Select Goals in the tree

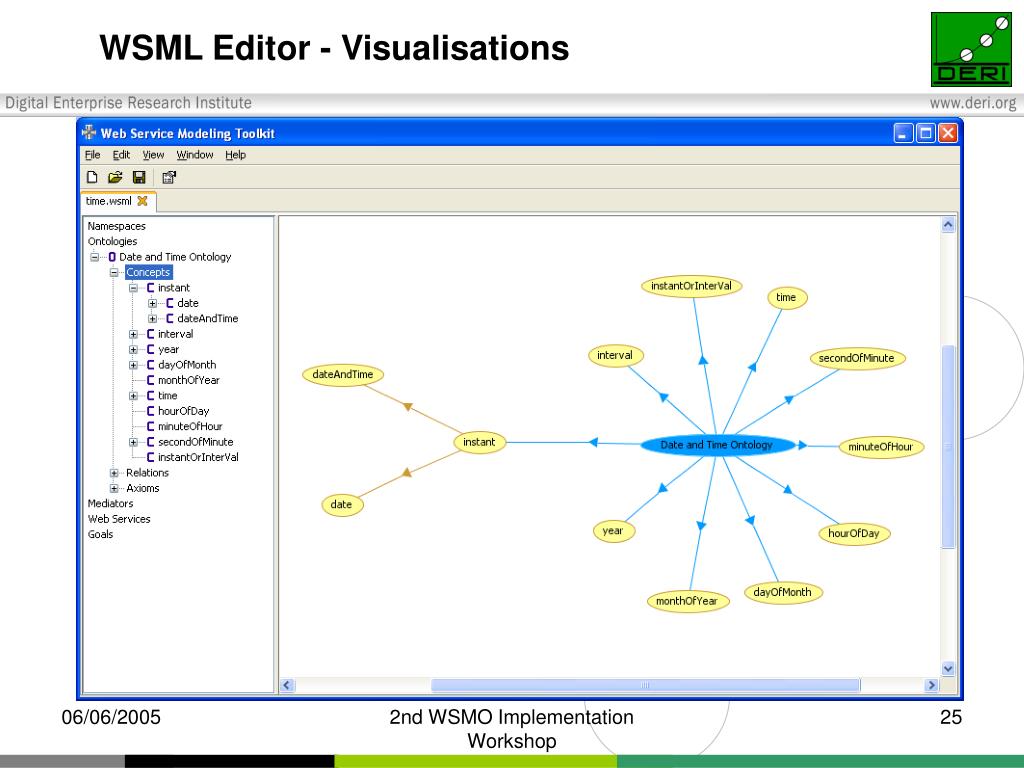click(101, 534)
